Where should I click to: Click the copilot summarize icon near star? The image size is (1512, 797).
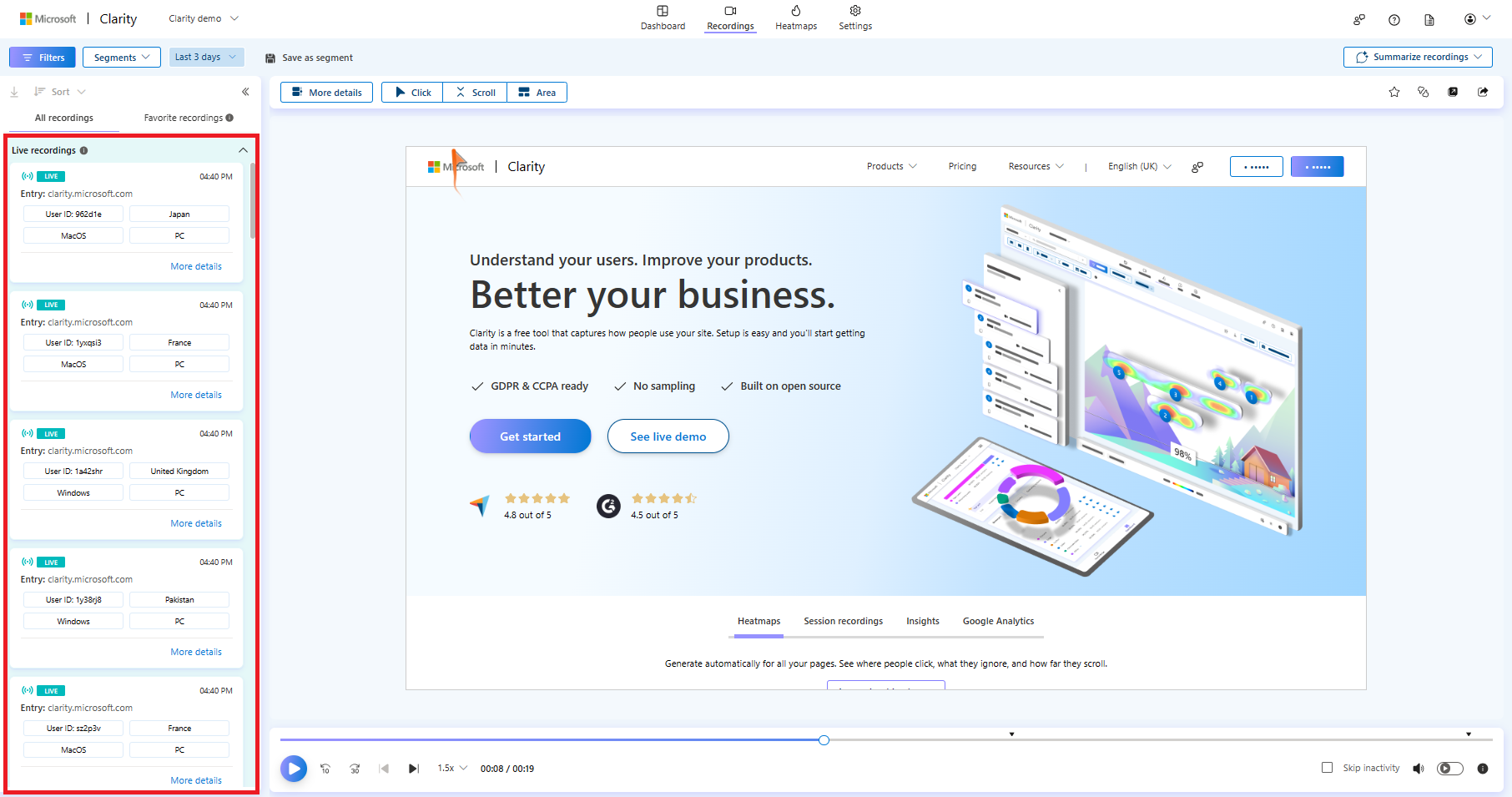1424,92
